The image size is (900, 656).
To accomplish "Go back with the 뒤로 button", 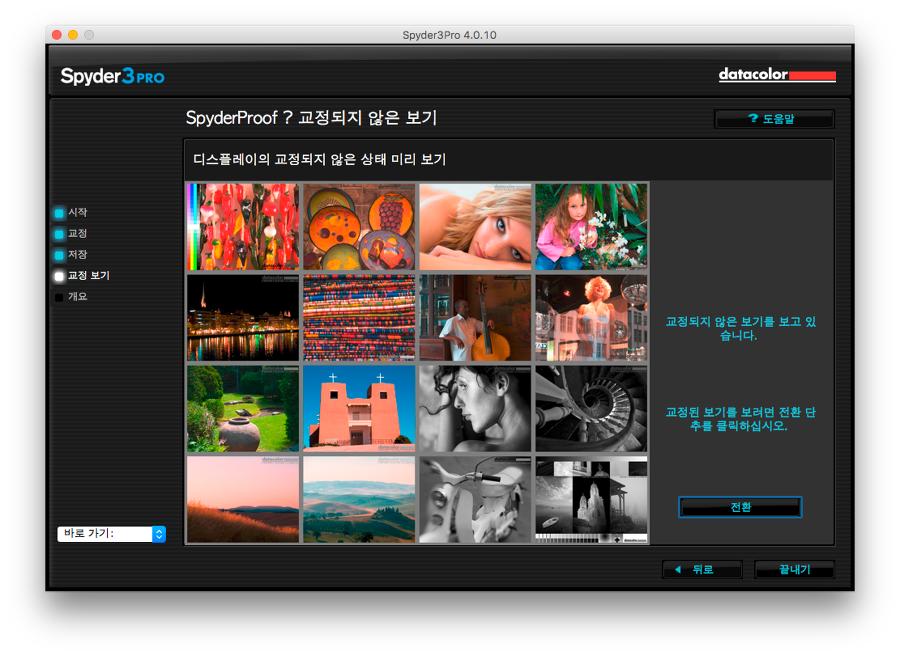I will click(701, 570).
